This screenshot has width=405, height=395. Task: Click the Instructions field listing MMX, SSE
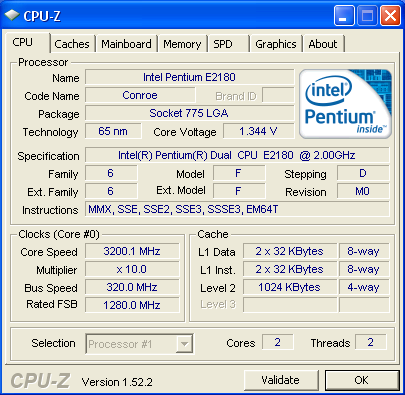[x=237, y=209]
